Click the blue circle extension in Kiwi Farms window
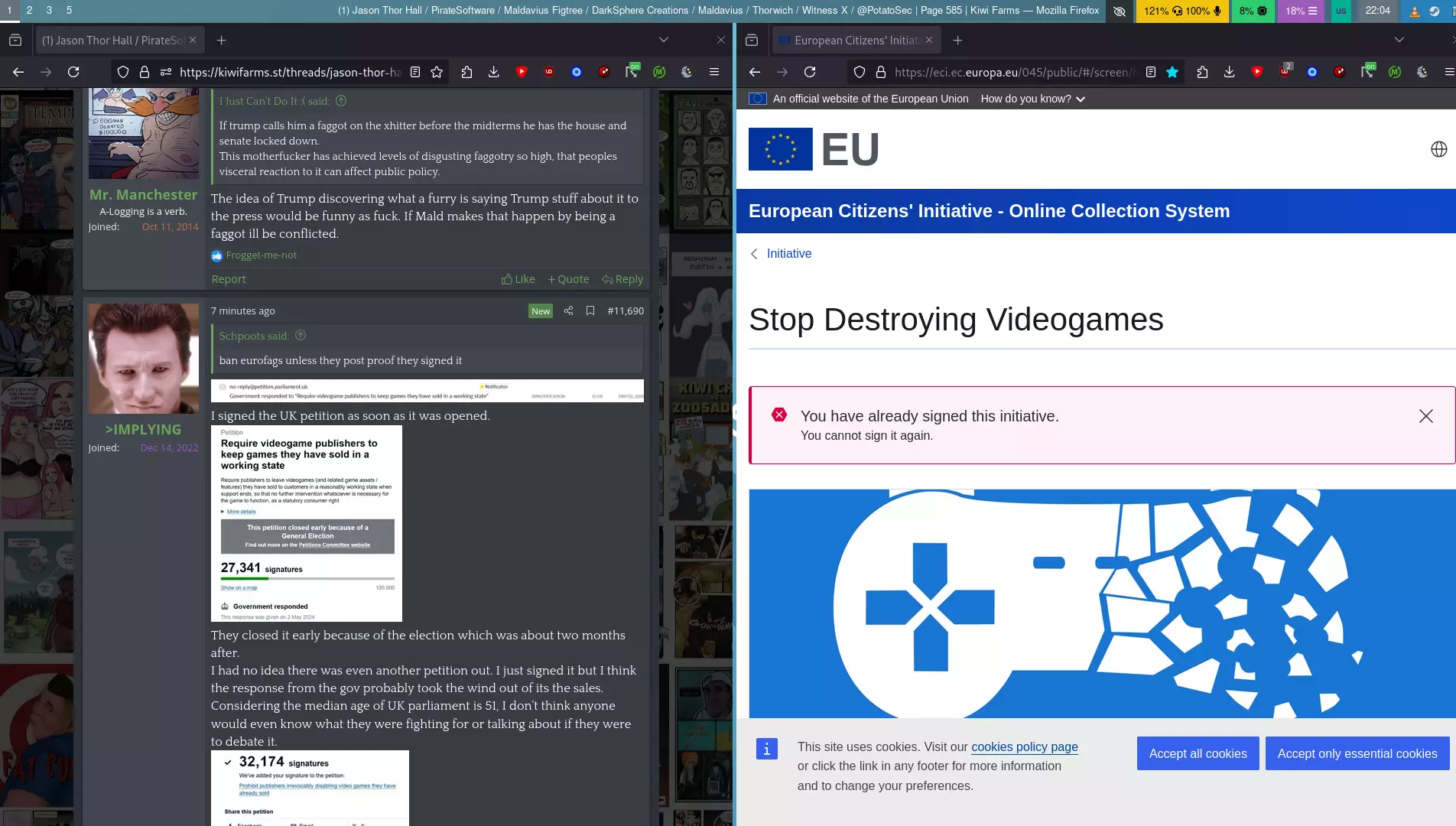 click(x=577, y=72)
